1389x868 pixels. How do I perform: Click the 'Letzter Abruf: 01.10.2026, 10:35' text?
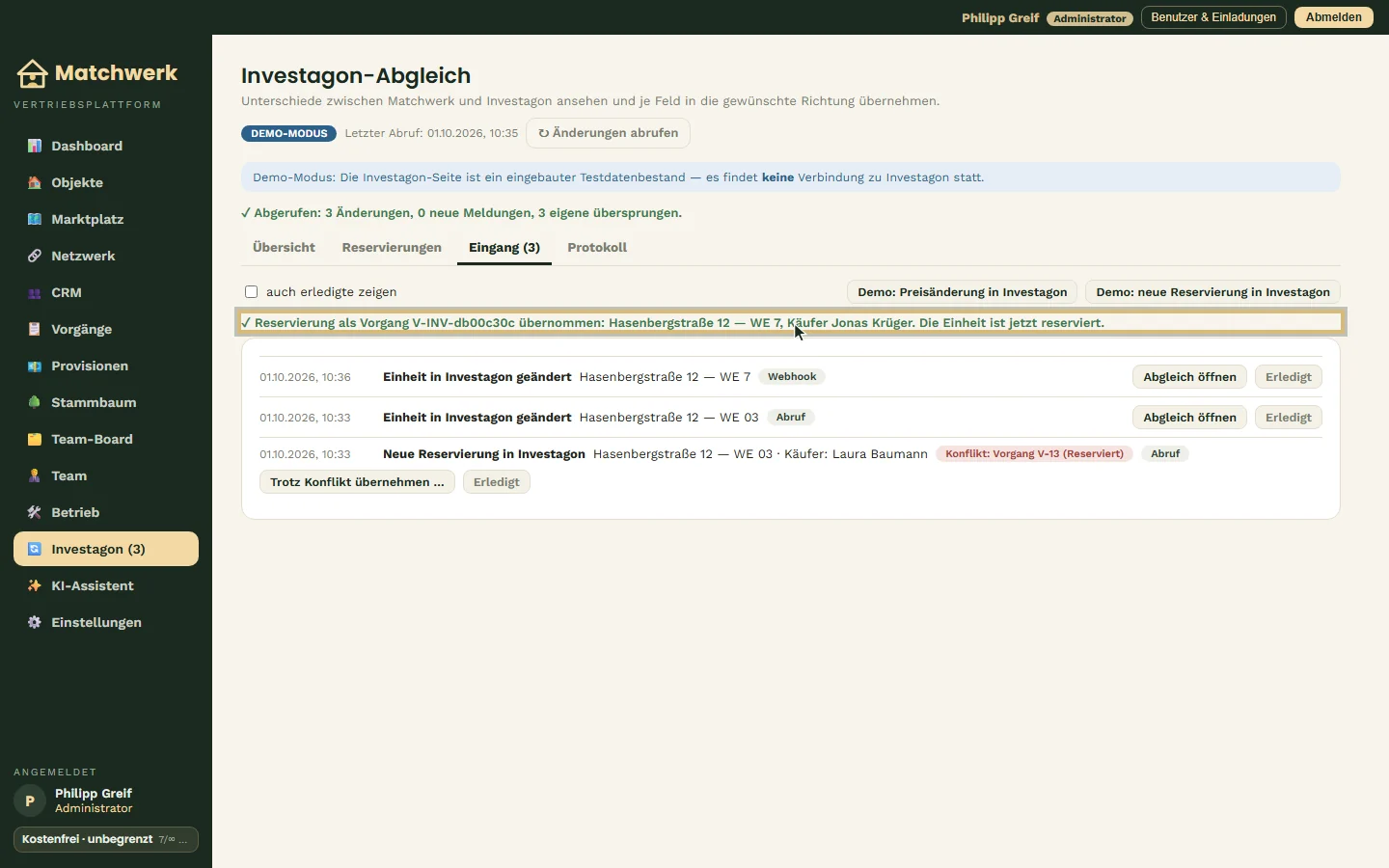coord(431,133)
